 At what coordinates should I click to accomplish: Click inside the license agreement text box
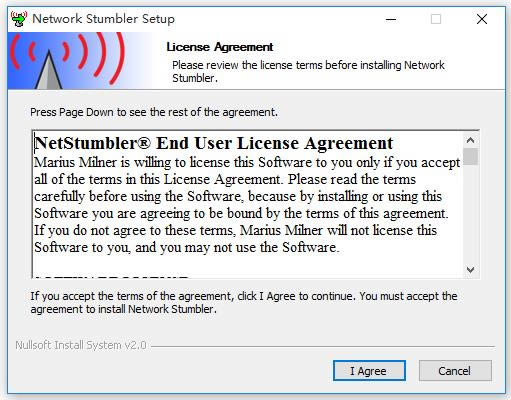coord(248,204)
